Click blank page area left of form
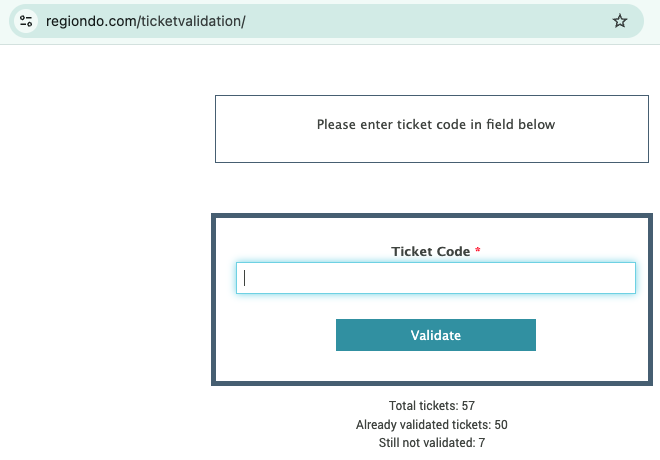Screen dimensions: 660x460 [x=105, y=253]
